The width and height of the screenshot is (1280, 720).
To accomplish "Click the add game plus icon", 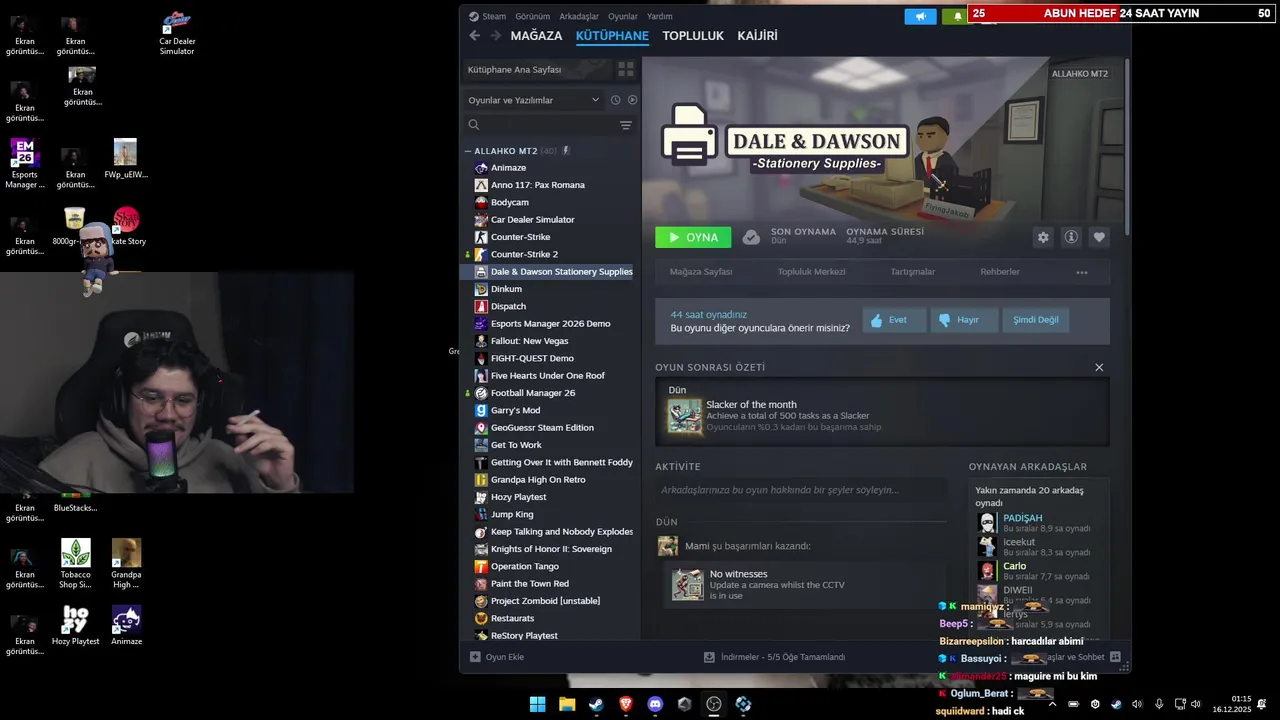I will pyautogui.click(x=475, y=657).
